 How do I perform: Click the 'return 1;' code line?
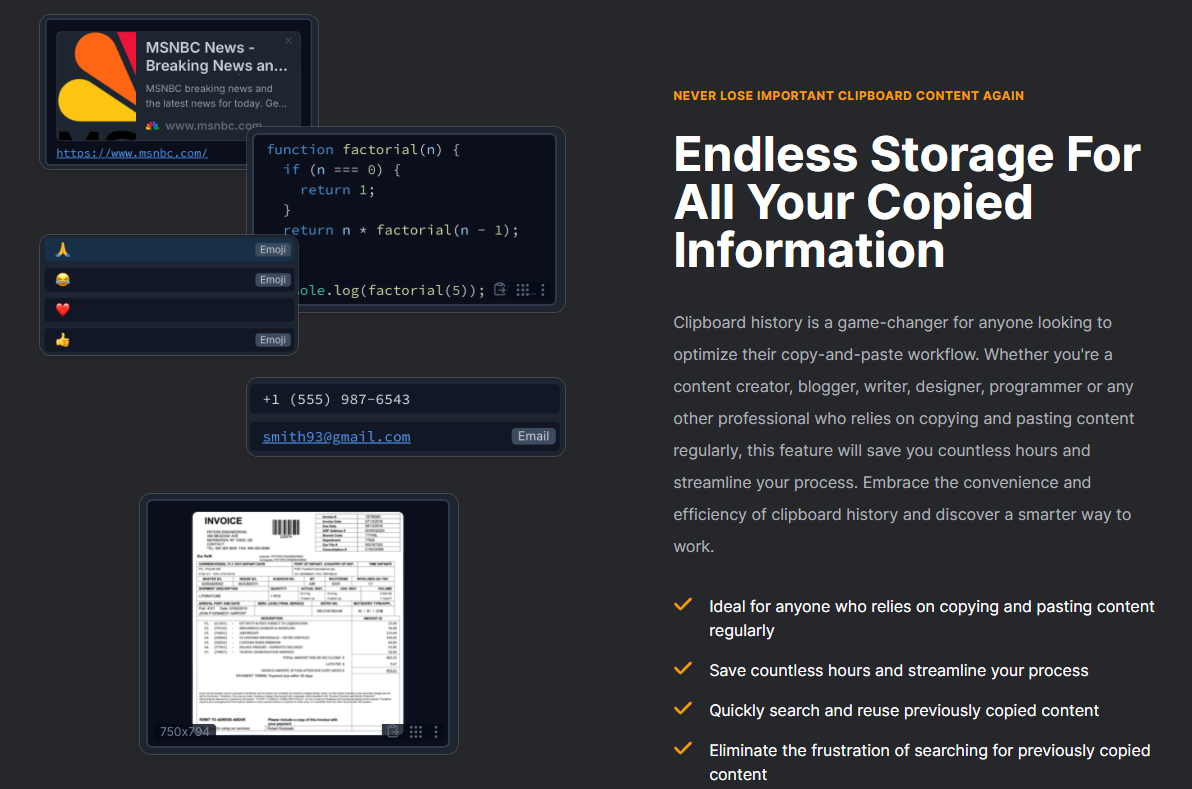coord(338,190)
